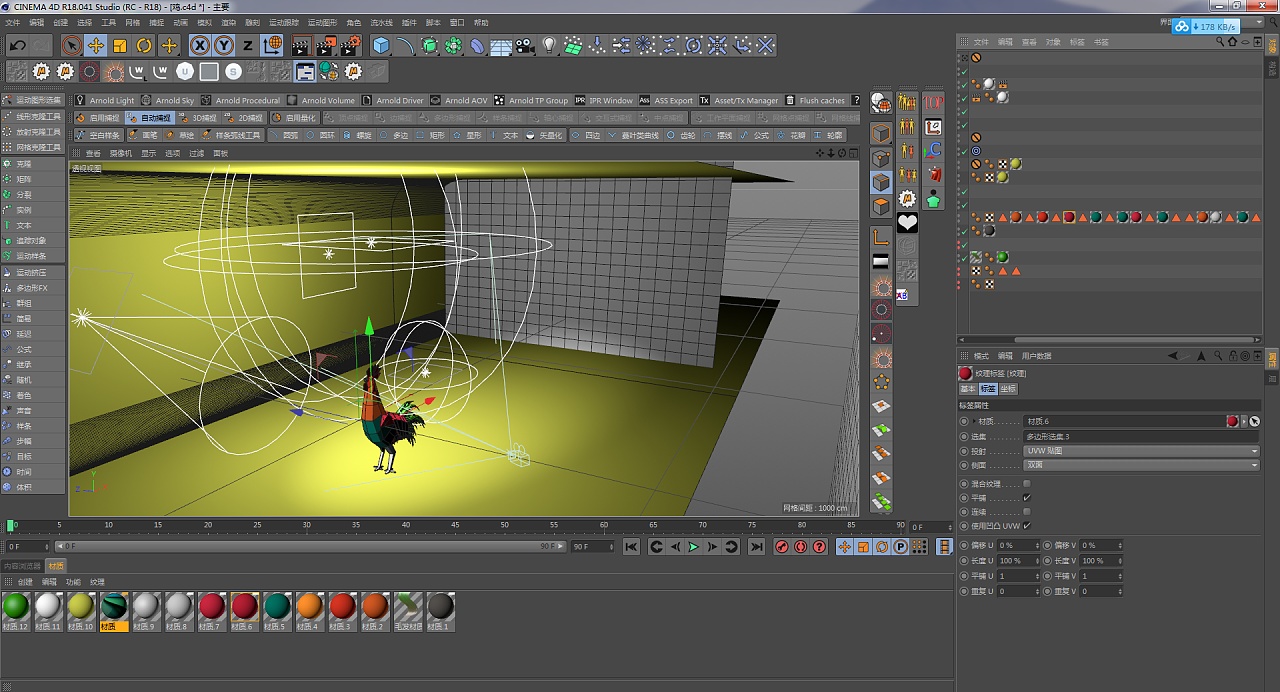The image size is (1280, 692).
Task: Click the Keyframe Selection question-mark button
Action: (820, 547)
